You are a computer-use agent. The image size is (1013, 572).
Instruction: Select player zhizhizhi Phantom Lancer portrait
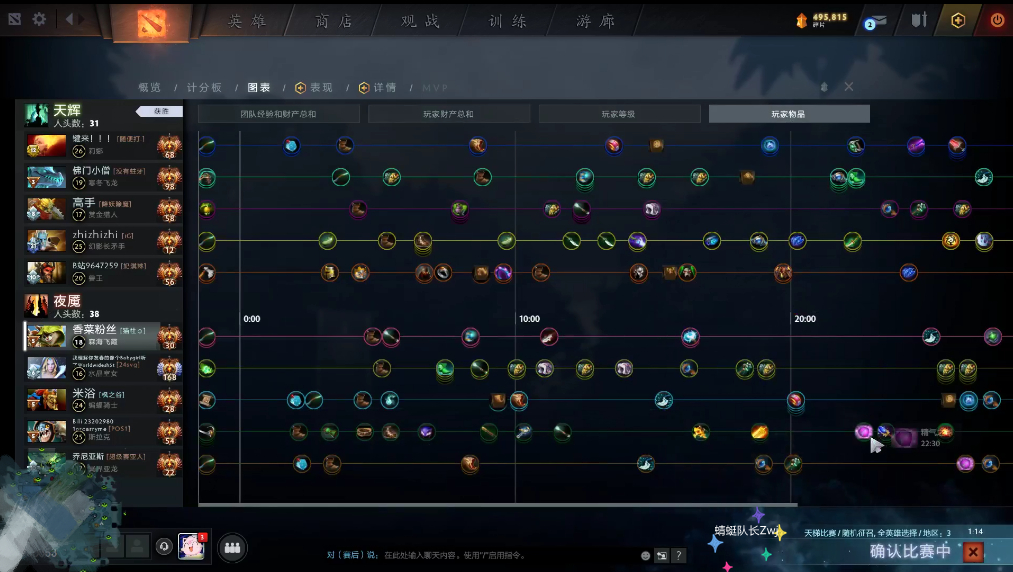(46, 240)
